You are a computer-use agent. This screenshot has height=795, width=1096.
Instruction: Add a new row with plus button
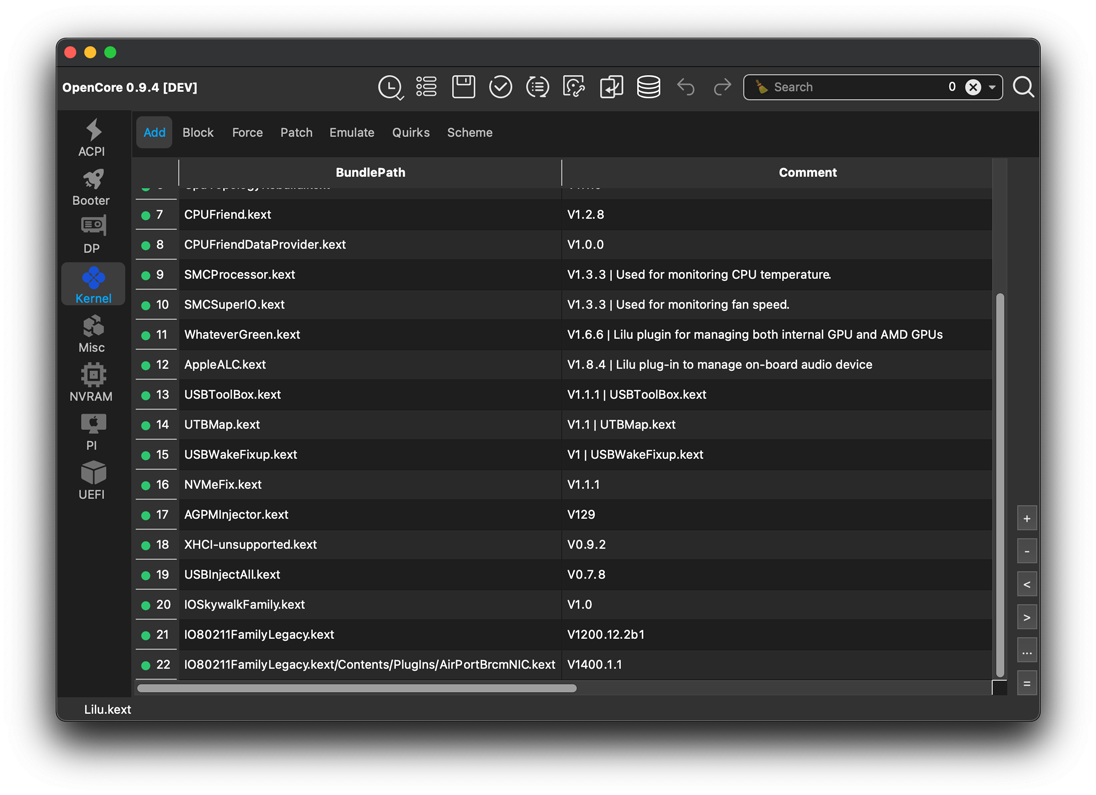coord(1027,519)
